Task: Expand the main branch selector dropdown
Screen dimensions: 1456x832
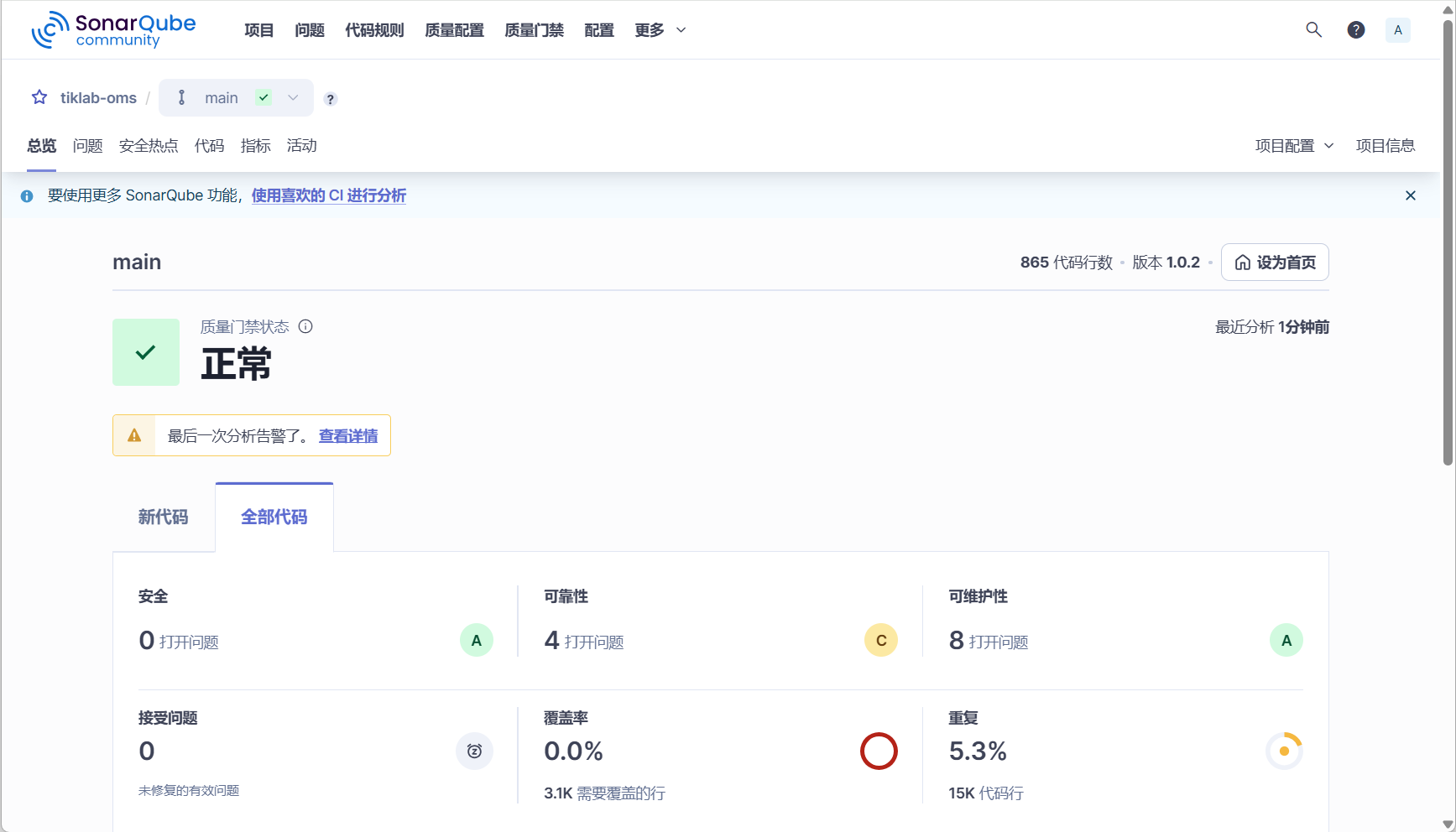Action: [x=236, y=98]
